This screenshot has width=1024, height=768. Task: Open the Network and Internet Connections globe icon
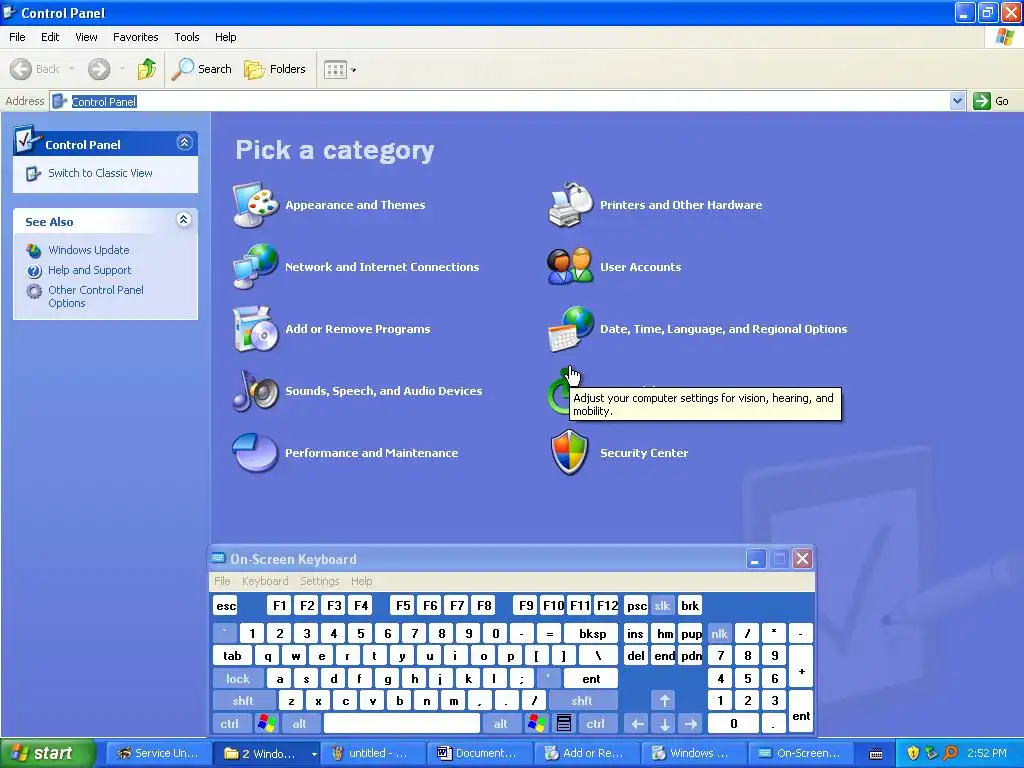(256, 266)
